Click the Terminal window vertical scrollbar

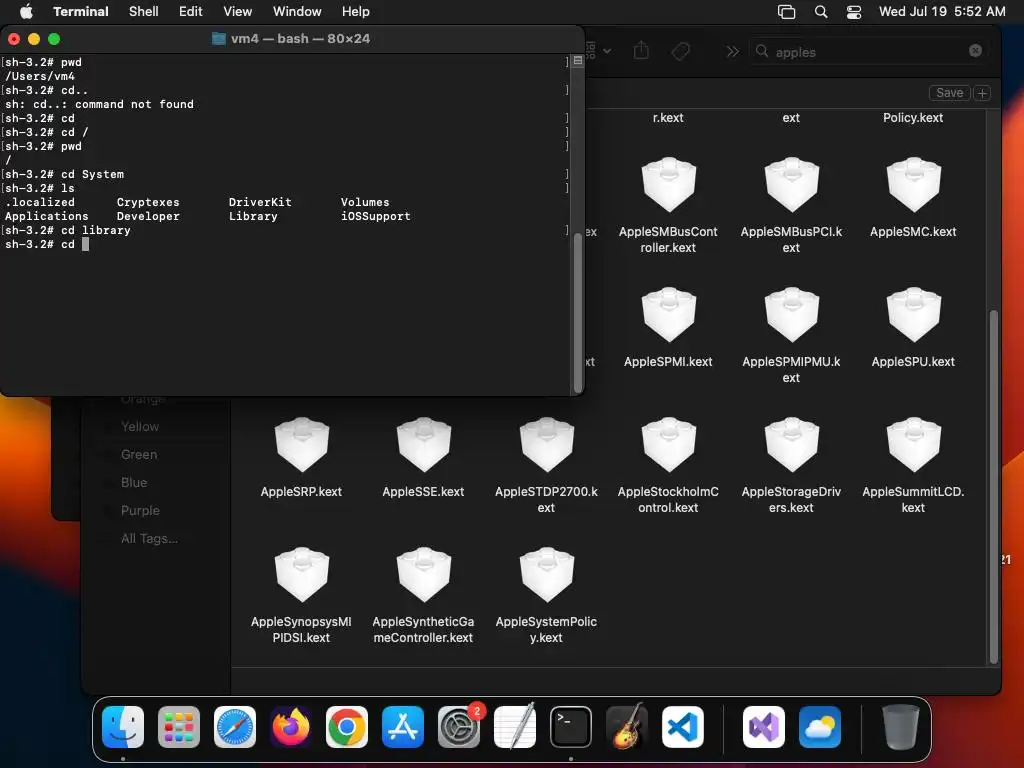(x=577, y=312)
